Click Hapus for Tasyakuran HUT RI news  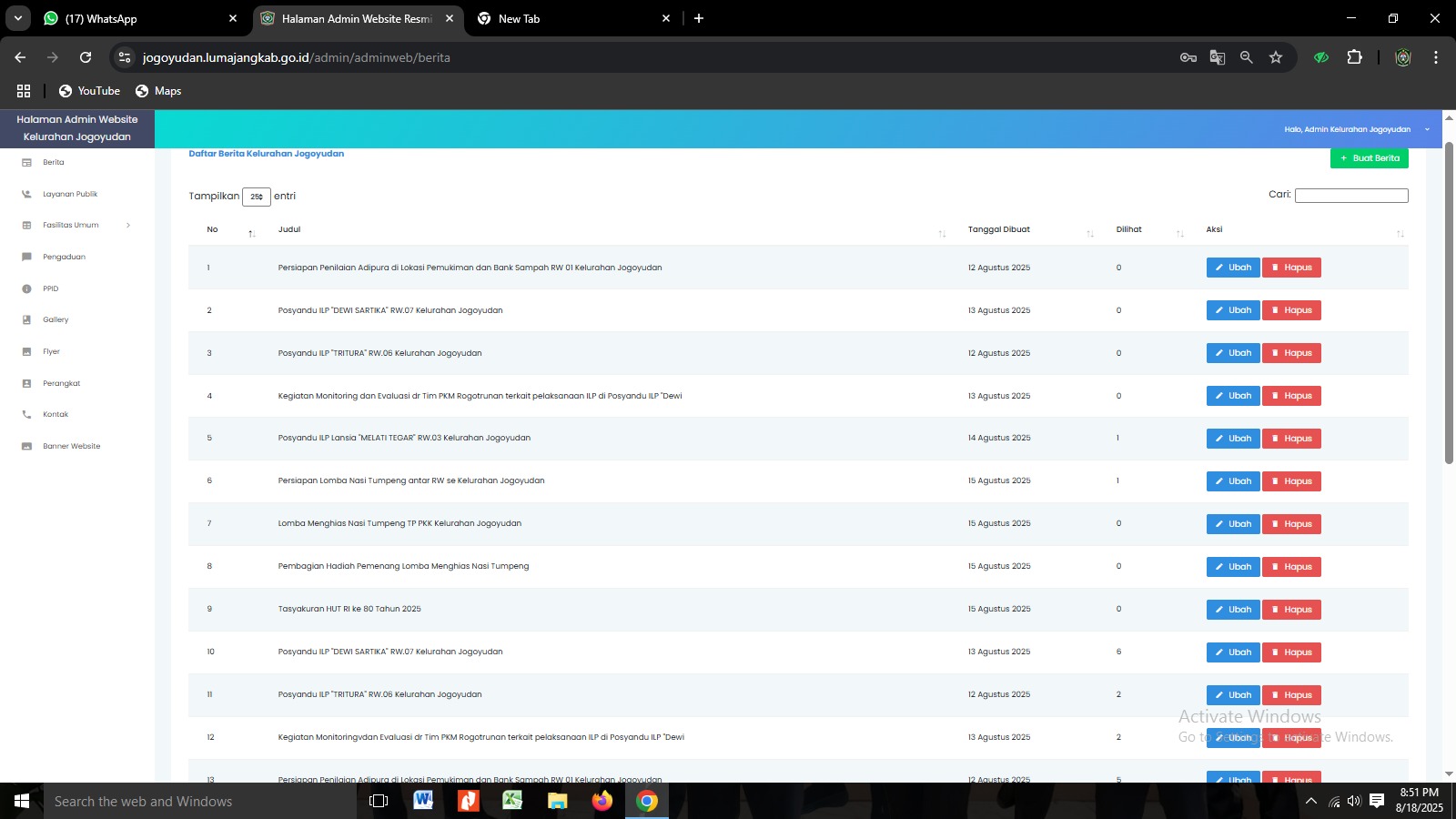[x=1291, y=610]
